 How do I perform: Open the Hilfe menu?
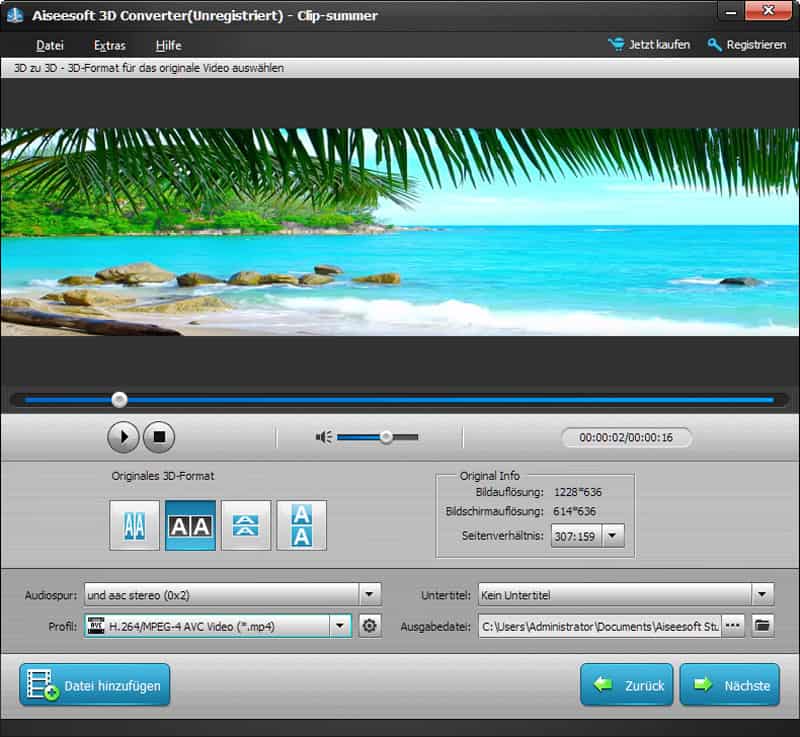(x=167, y=45)
